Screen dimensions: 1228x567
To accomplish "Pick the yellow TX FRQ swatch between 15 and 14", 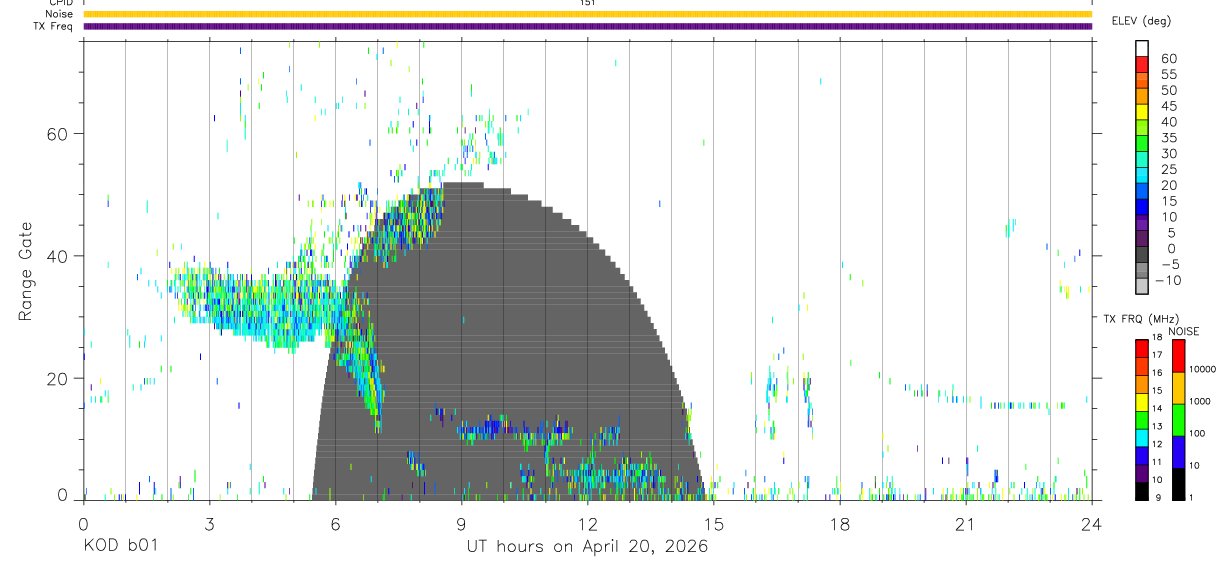I will click(x=1142, y=401).
